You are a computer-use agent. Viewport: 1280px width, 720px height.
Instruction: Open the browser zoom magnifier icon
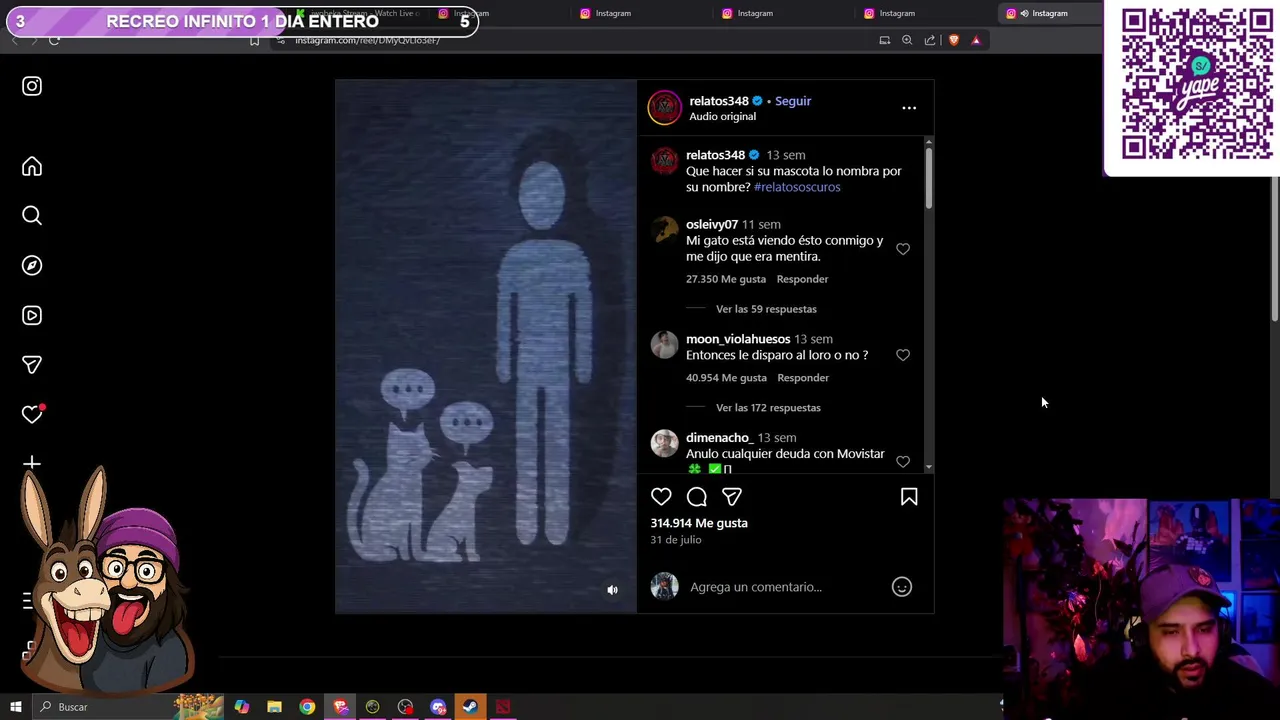tap(907, 40)
